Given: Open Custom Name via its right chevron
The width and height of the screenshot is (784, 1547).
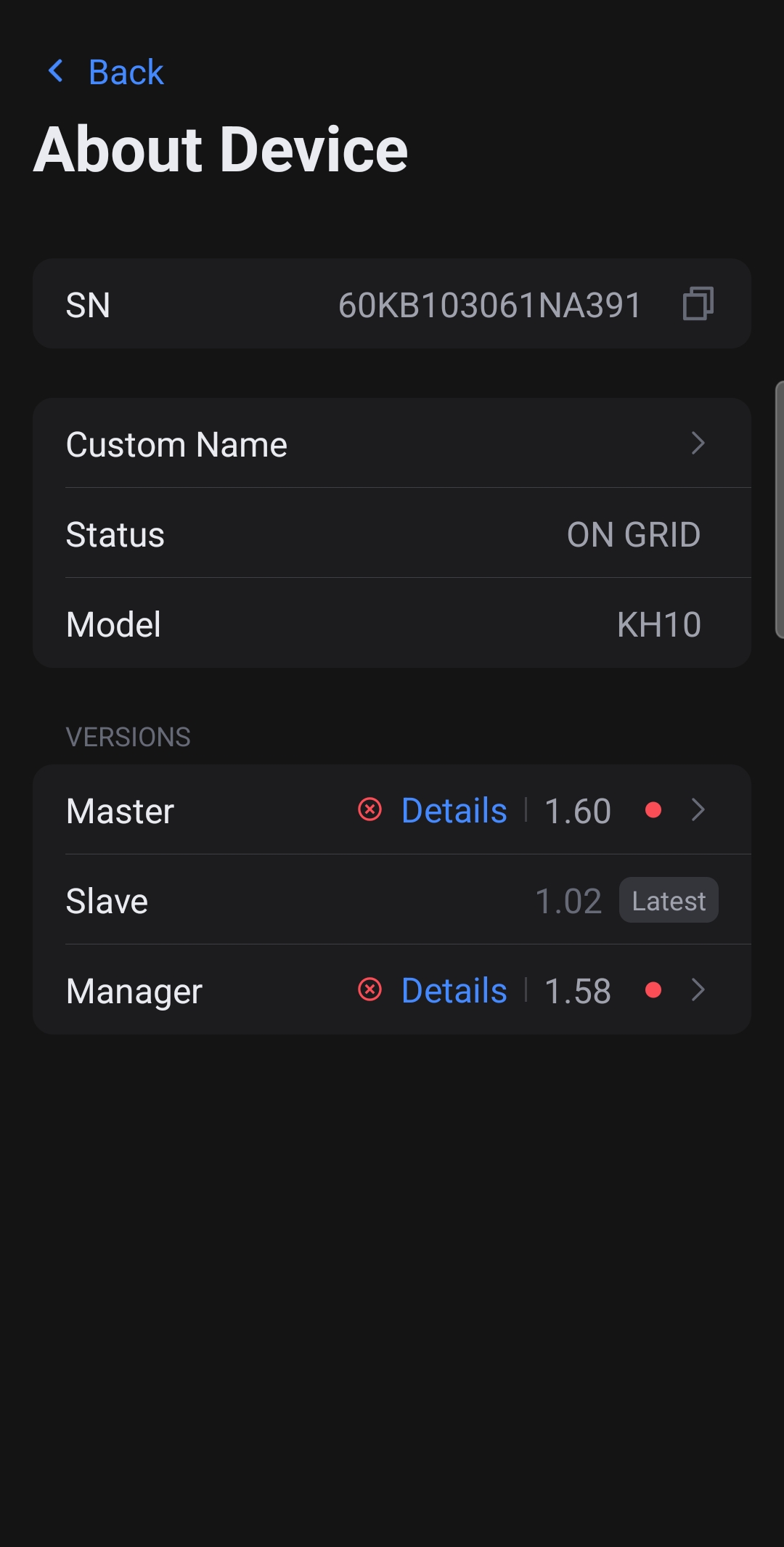Looking at the screenshot, I should (x=698, y=444).
